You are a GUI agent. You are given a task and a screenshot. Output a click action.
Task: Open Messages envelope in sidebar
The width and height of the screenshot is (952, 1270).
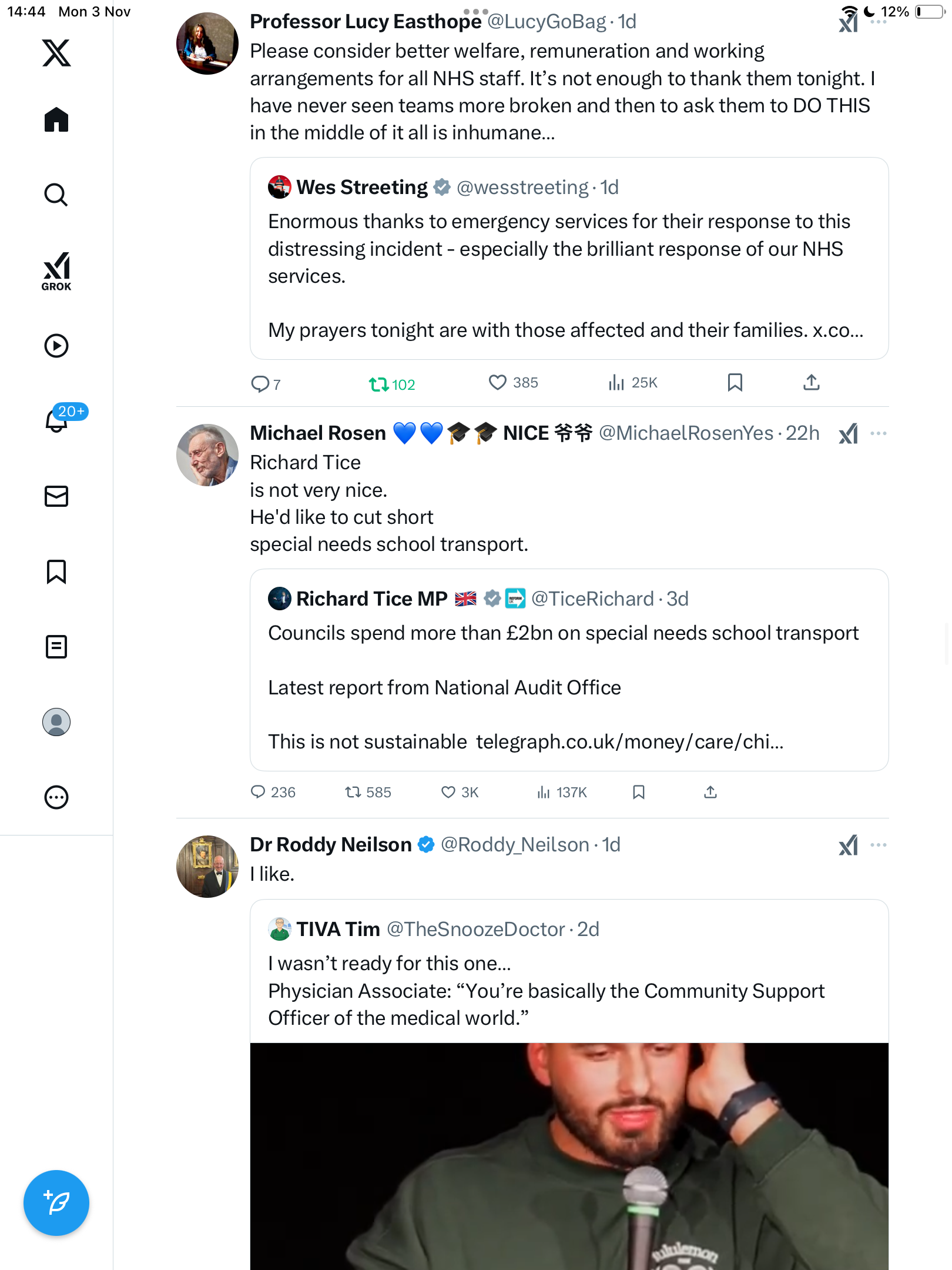56,496
